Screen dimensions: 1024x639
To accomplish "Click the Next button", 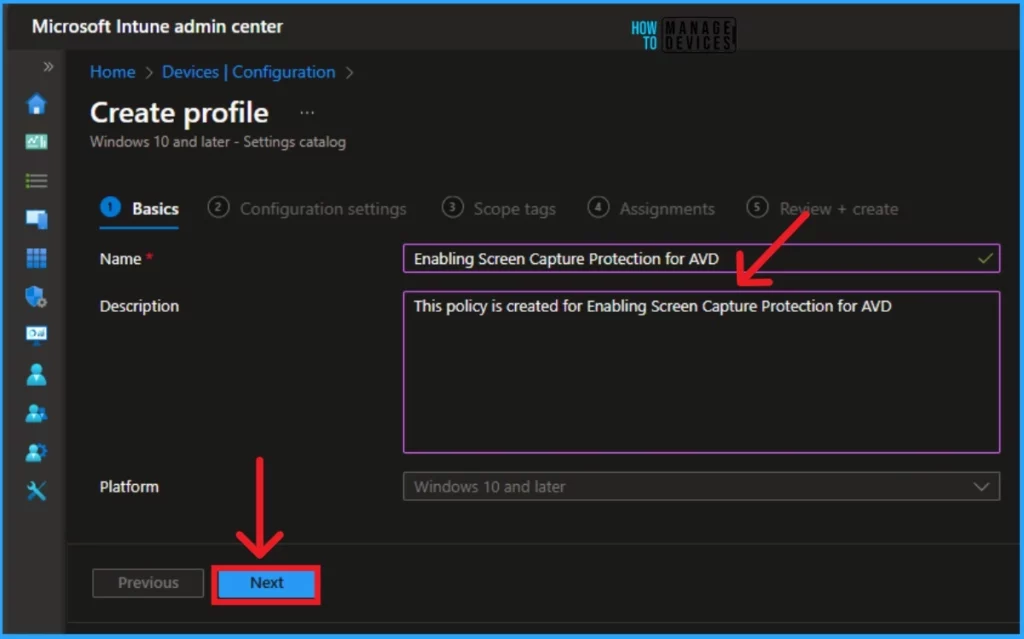I will (266, 583).
